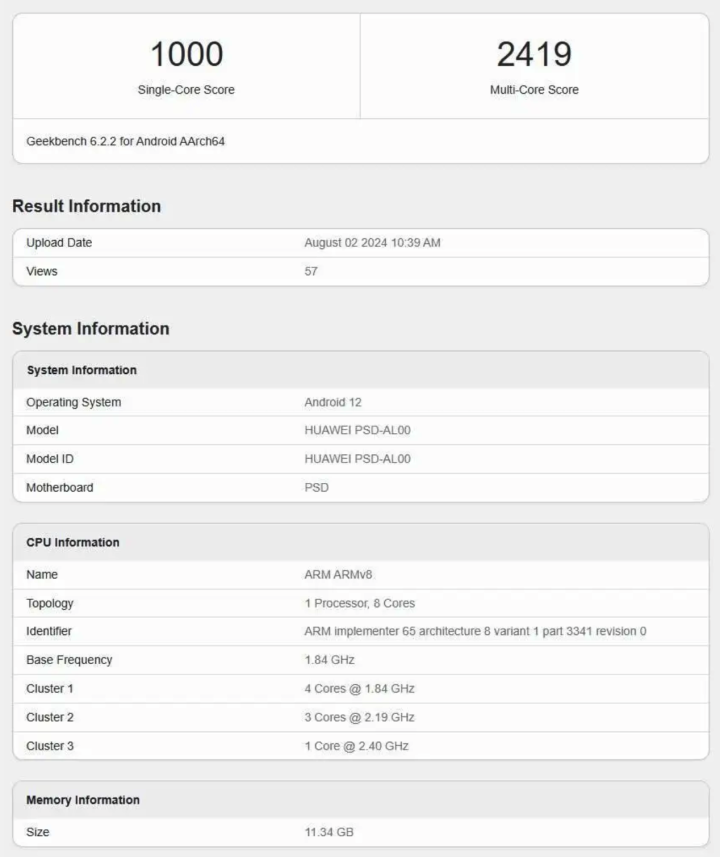
Task: Select the Model row label
Action: tap(42, 430)
